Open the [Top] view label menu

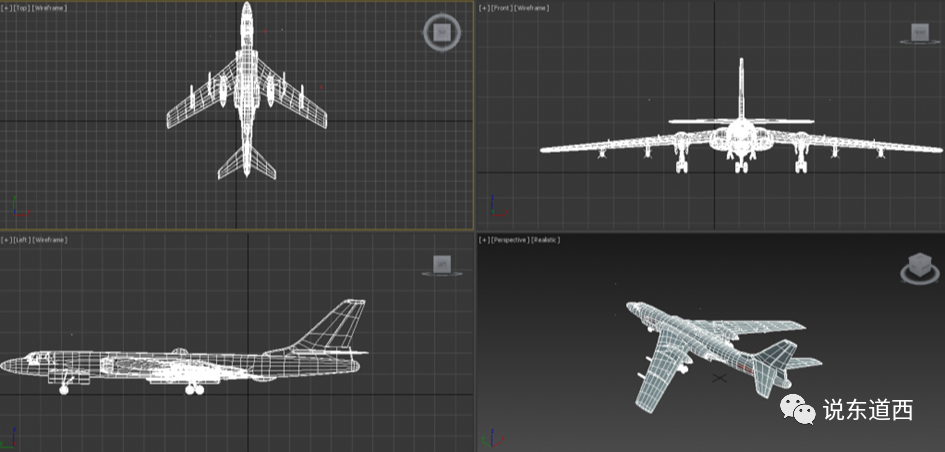(20, 8)
